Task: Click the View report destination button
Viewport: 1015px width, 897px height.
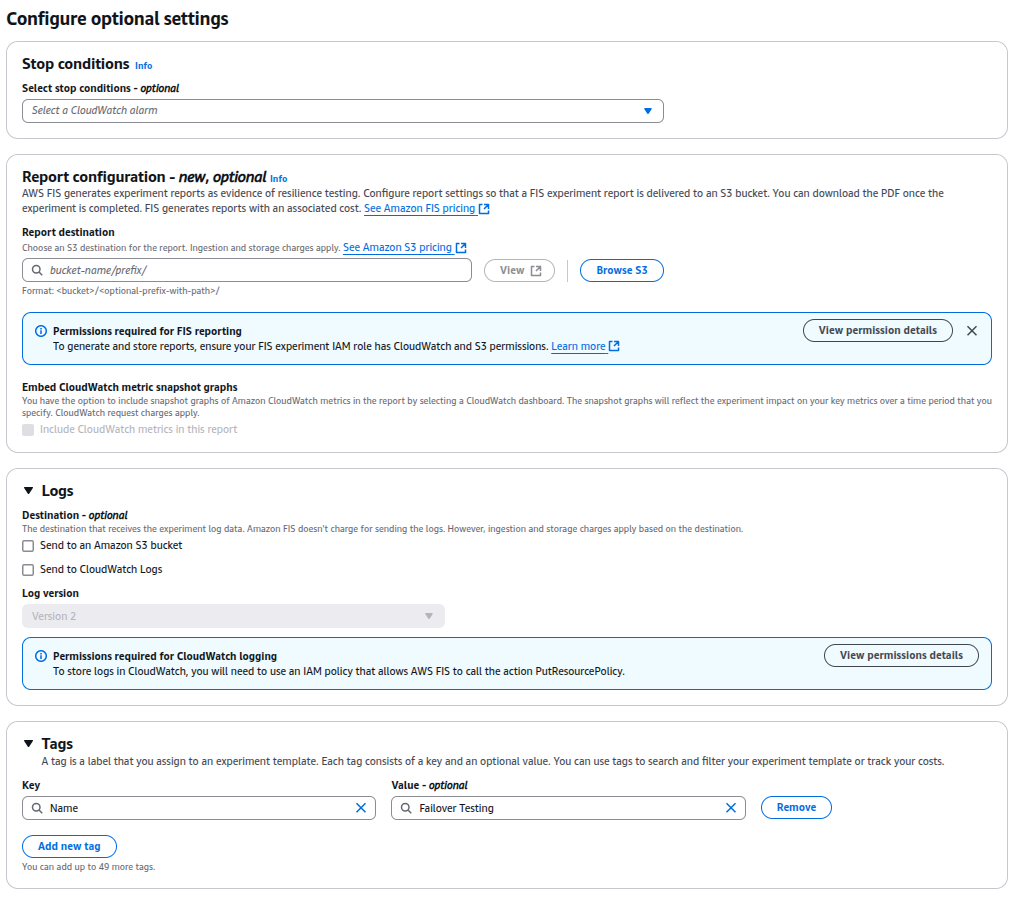Action: point(519,271)
